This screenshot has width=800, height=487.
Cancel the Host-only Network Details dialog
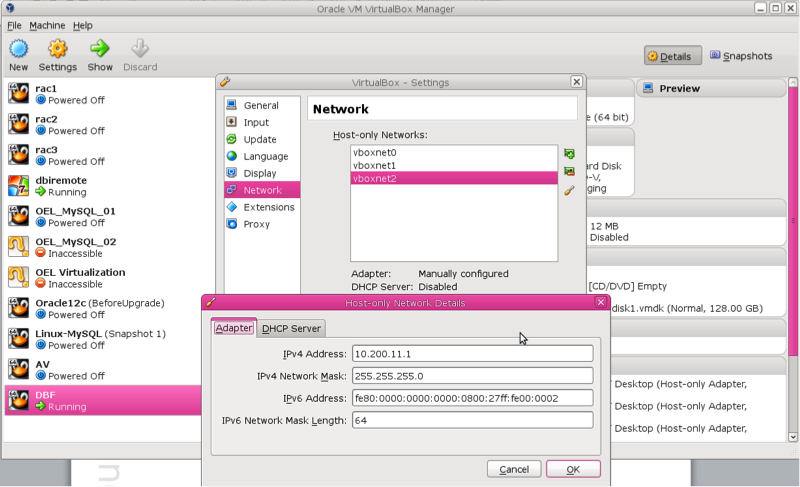514,469
